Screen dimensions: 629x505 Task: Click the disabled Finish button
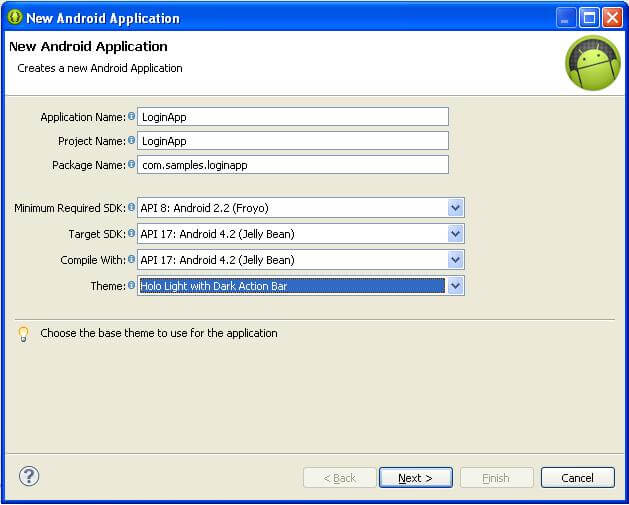click(x=497, y=478)
